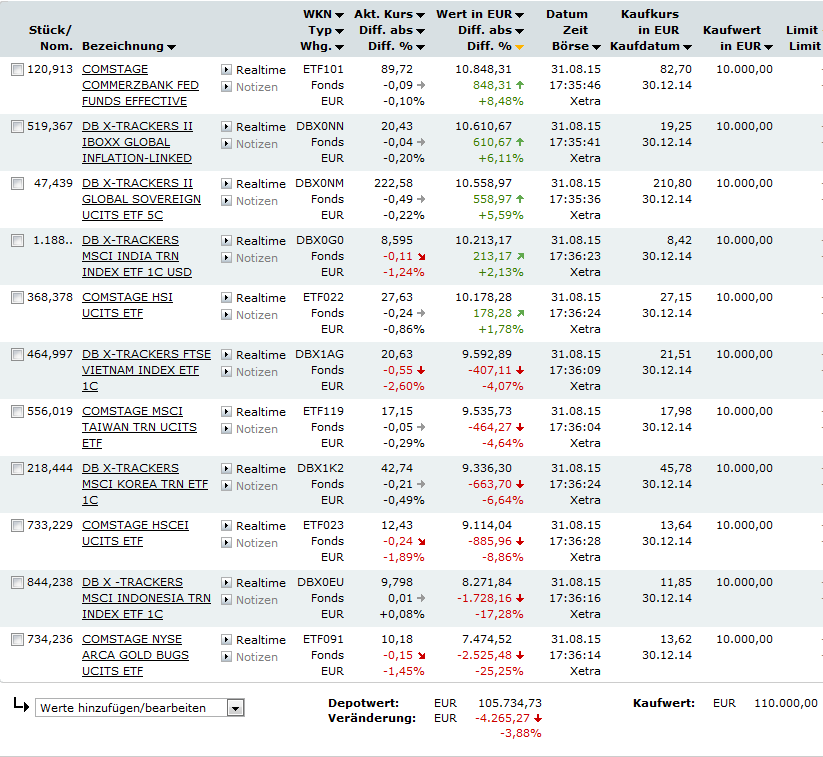823x757 pixels.
Task: Open Notizen arrow icon for NYSE Arca Gold Bugs
Action: 226,656
